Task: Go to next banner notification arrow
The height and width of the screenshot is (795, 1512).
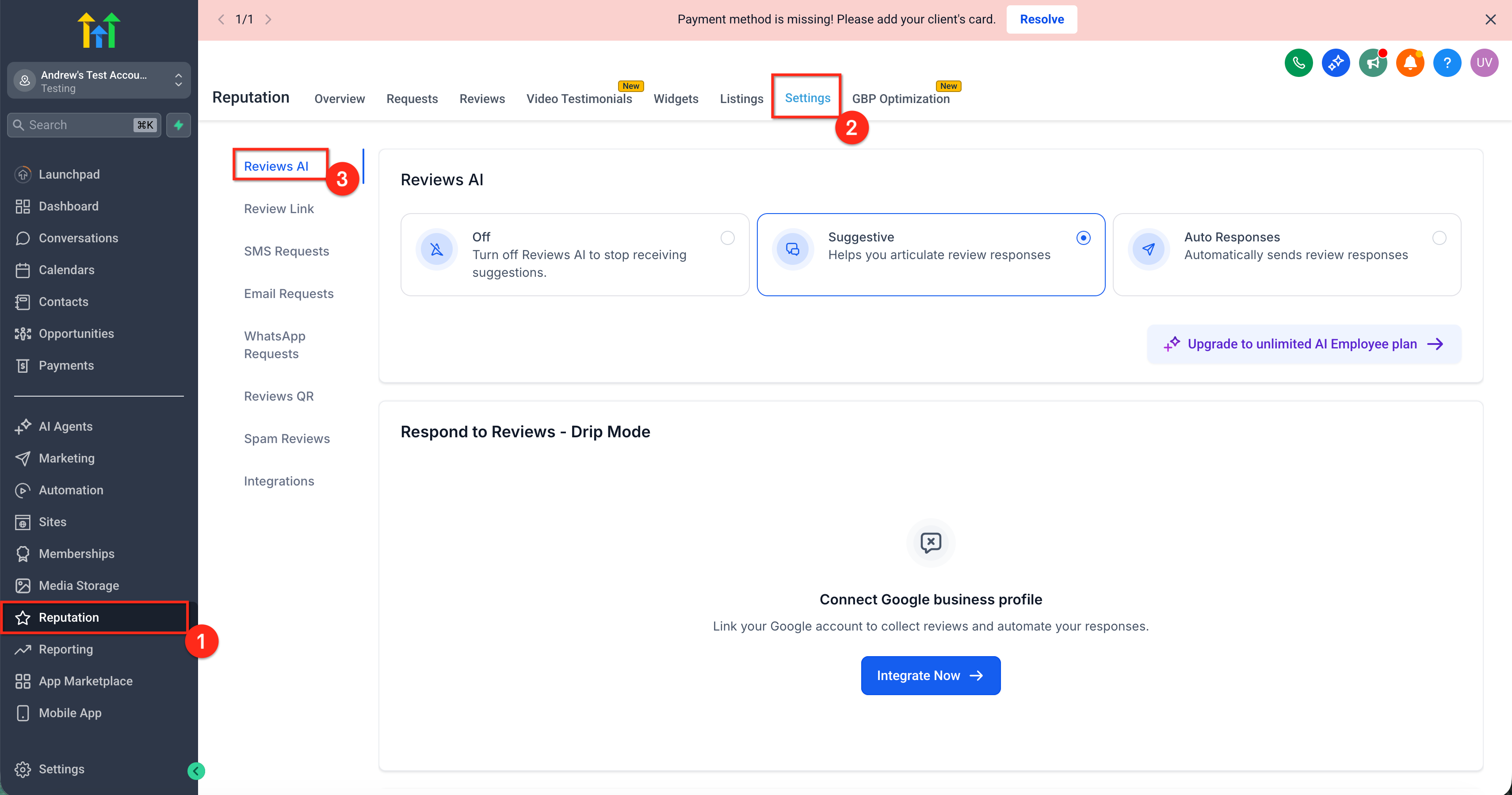Action: click(268, 19)
